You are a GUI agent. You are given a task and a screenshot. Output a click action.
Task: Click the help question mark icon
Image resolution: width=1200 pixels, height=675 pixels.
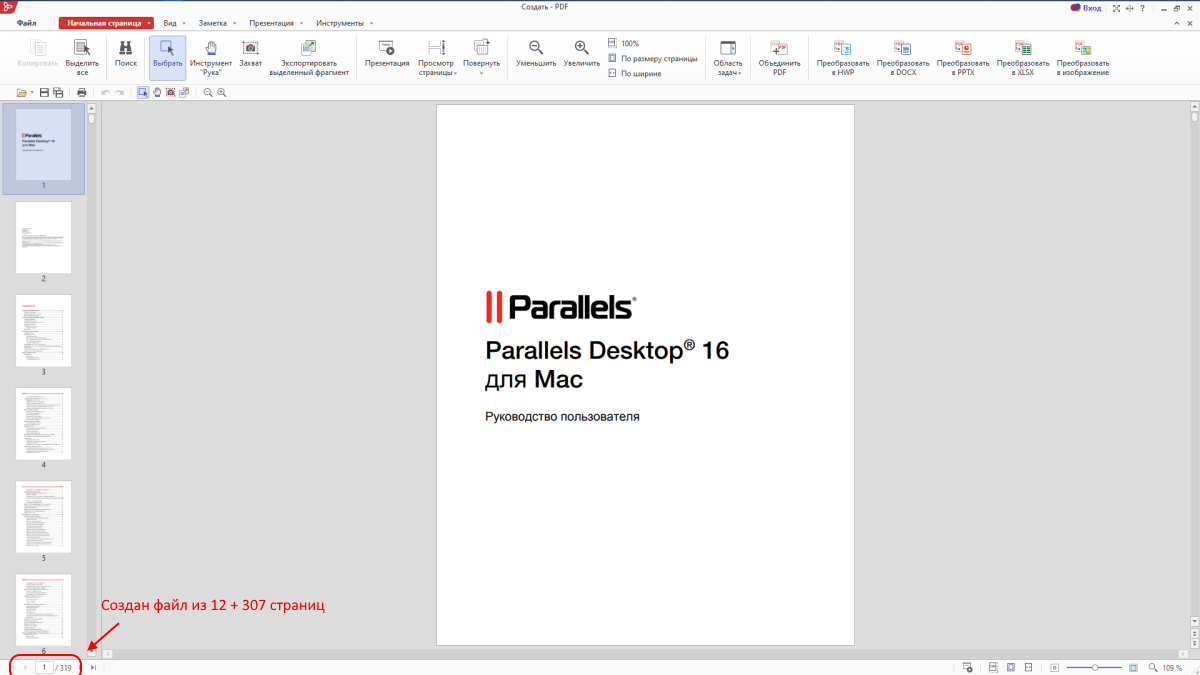[1142, 8]
